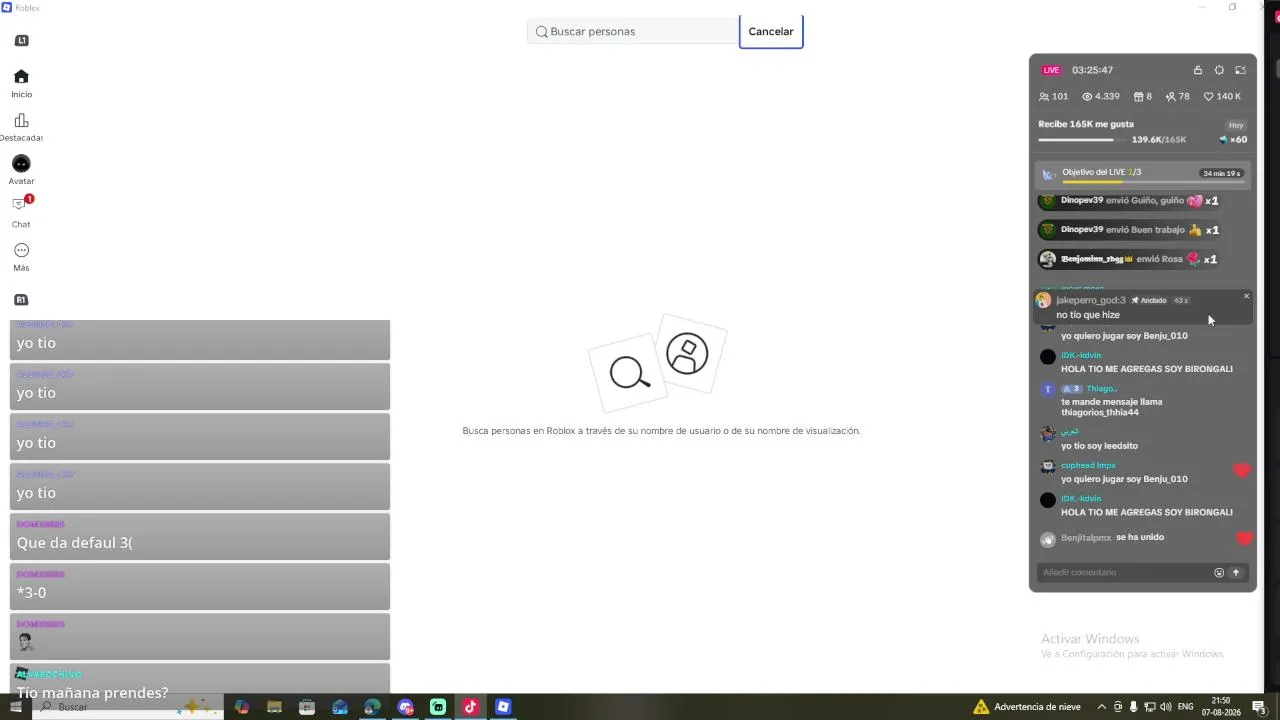Click the Añadir comentario input field
Screen dimensions: 1280x720
(1124, 573)
